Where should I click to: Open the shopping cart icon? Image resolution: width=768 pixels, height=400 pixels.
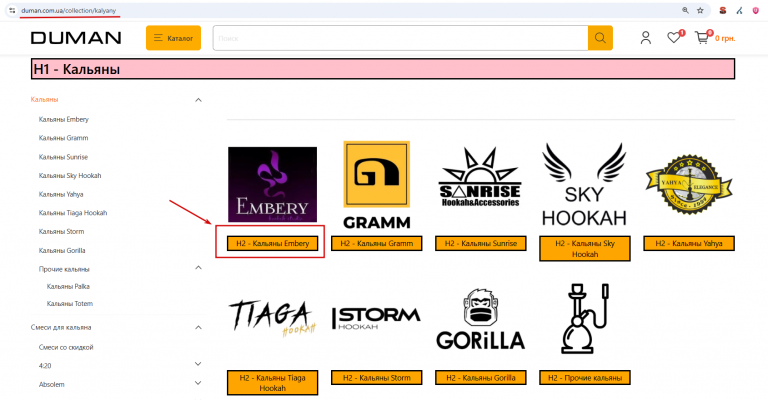point(703,37)
